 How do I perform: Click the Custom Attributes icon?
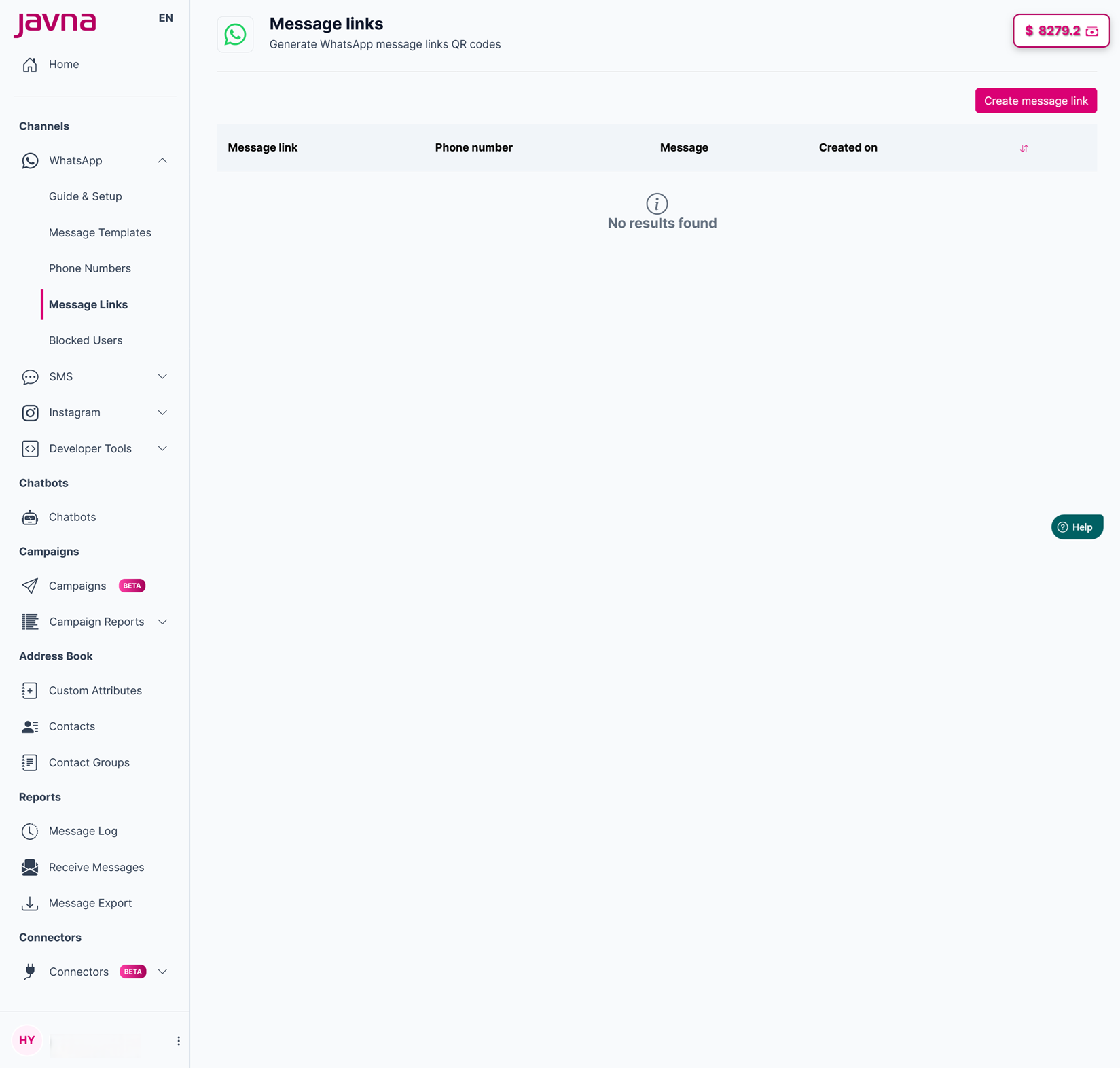click(30, 691)
